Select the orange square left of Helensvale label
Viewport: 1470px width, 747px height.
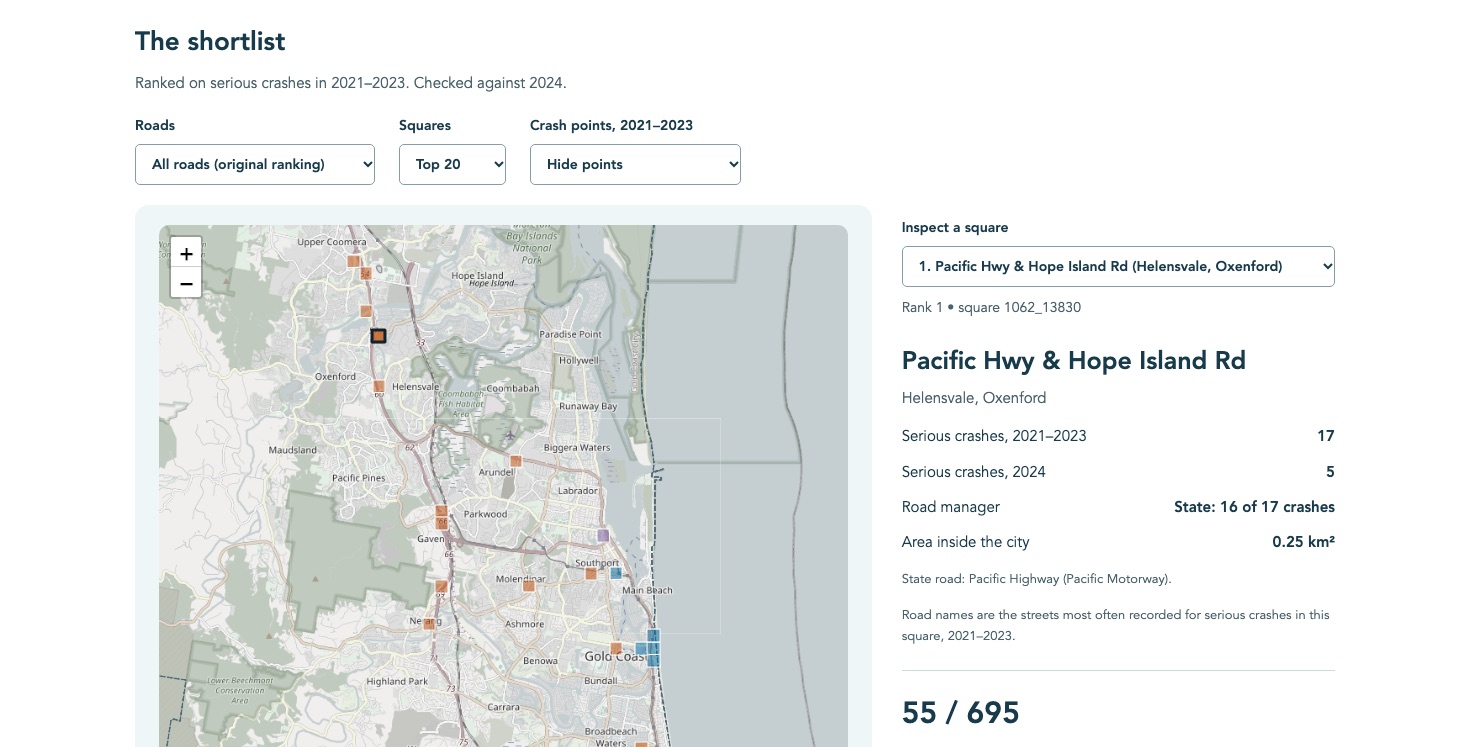[379, 386]
